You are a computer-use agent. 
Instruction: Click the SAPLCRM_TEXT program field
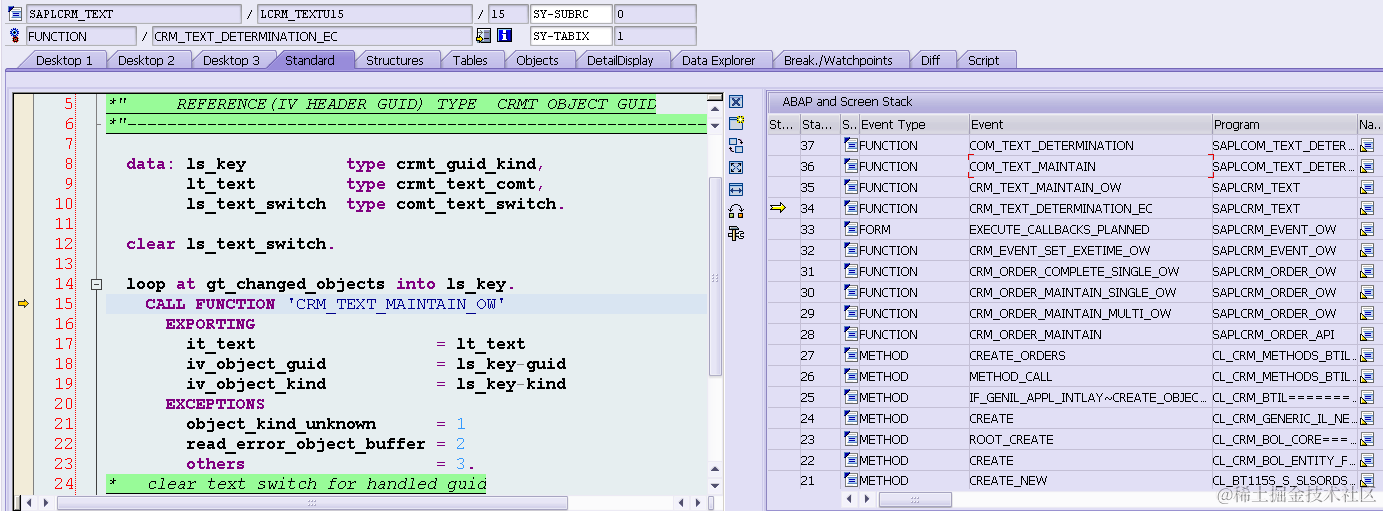pos(134,14)
